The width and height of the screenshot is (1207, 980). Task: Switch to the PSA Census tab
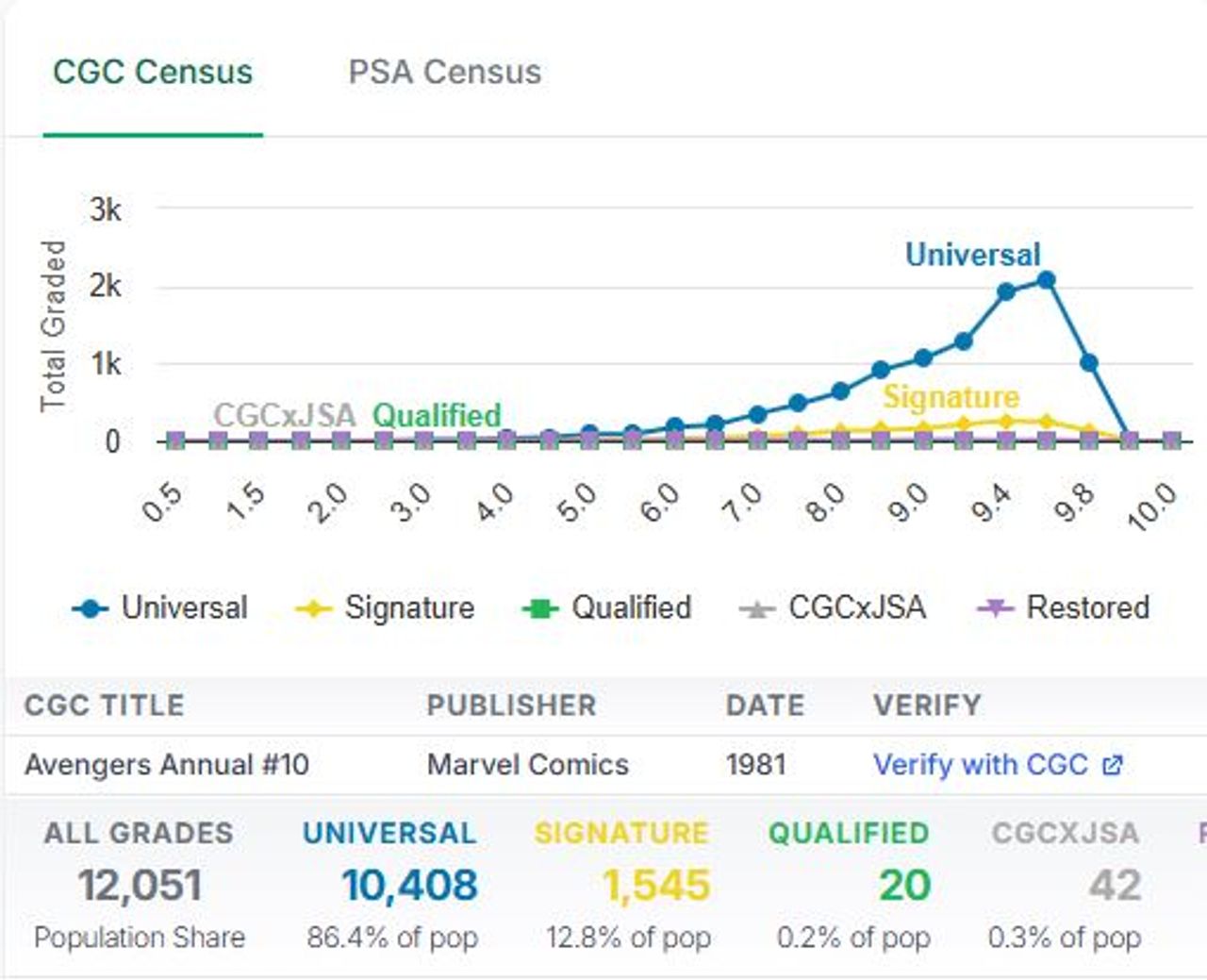tap(444, 73)
